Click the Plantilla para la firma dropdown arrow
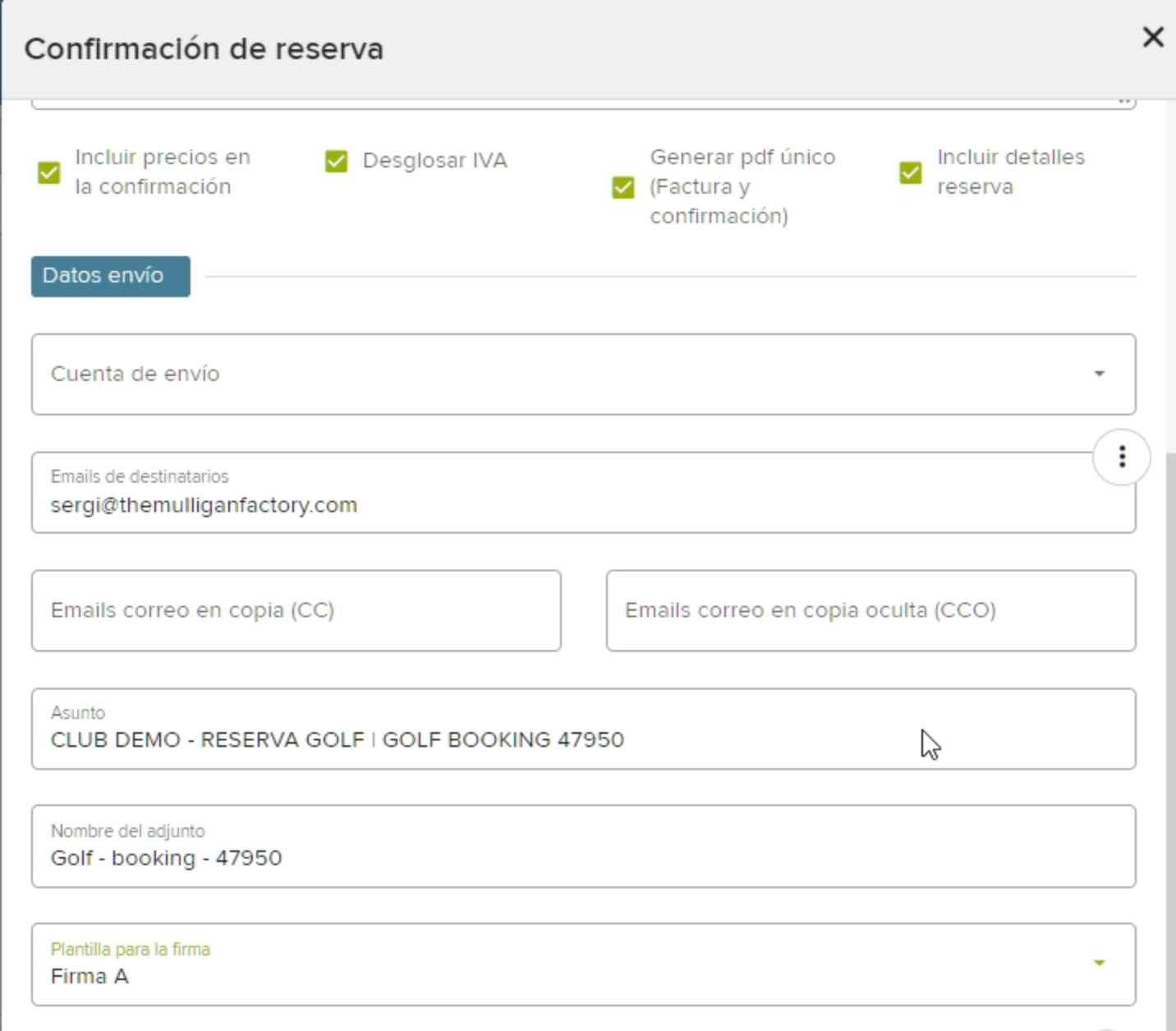The image size is (1176, 1031). coord(1099,960)
